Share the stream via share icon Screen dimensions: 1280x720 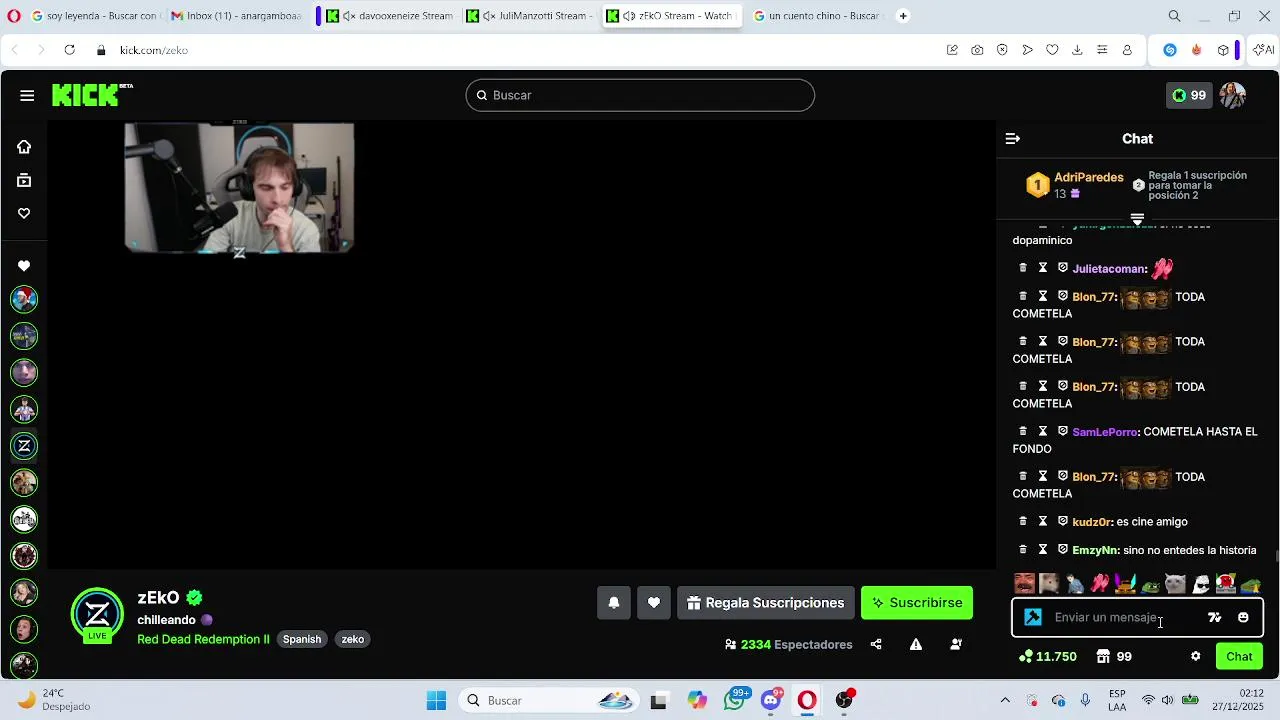coord(876,645)
